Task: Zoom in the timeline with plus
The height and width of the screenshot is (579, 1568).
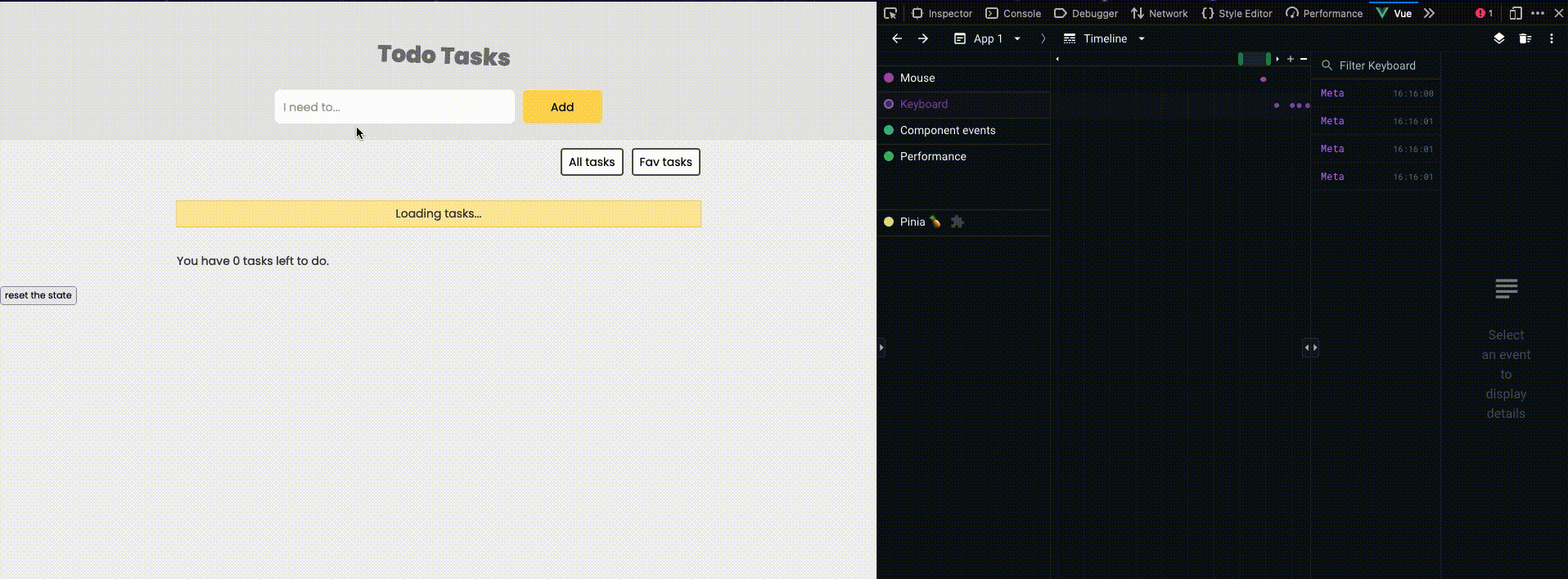Action: click(x=1291, y=59)
